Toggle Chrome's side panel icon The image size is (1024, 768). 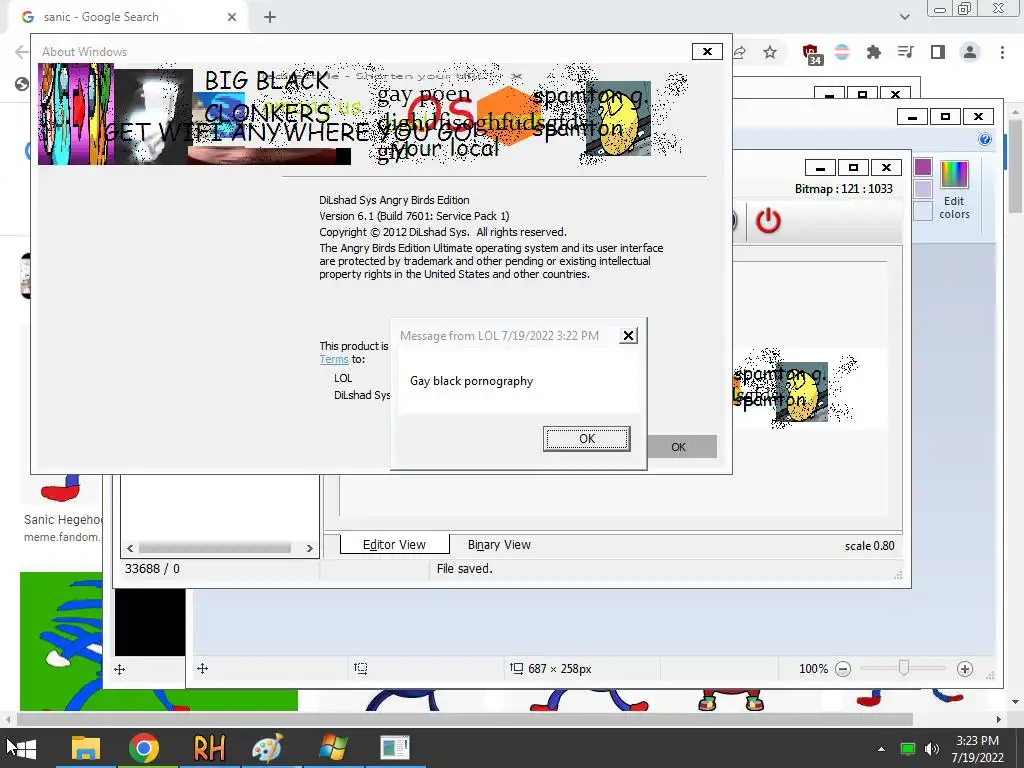(x=938, y=52)
